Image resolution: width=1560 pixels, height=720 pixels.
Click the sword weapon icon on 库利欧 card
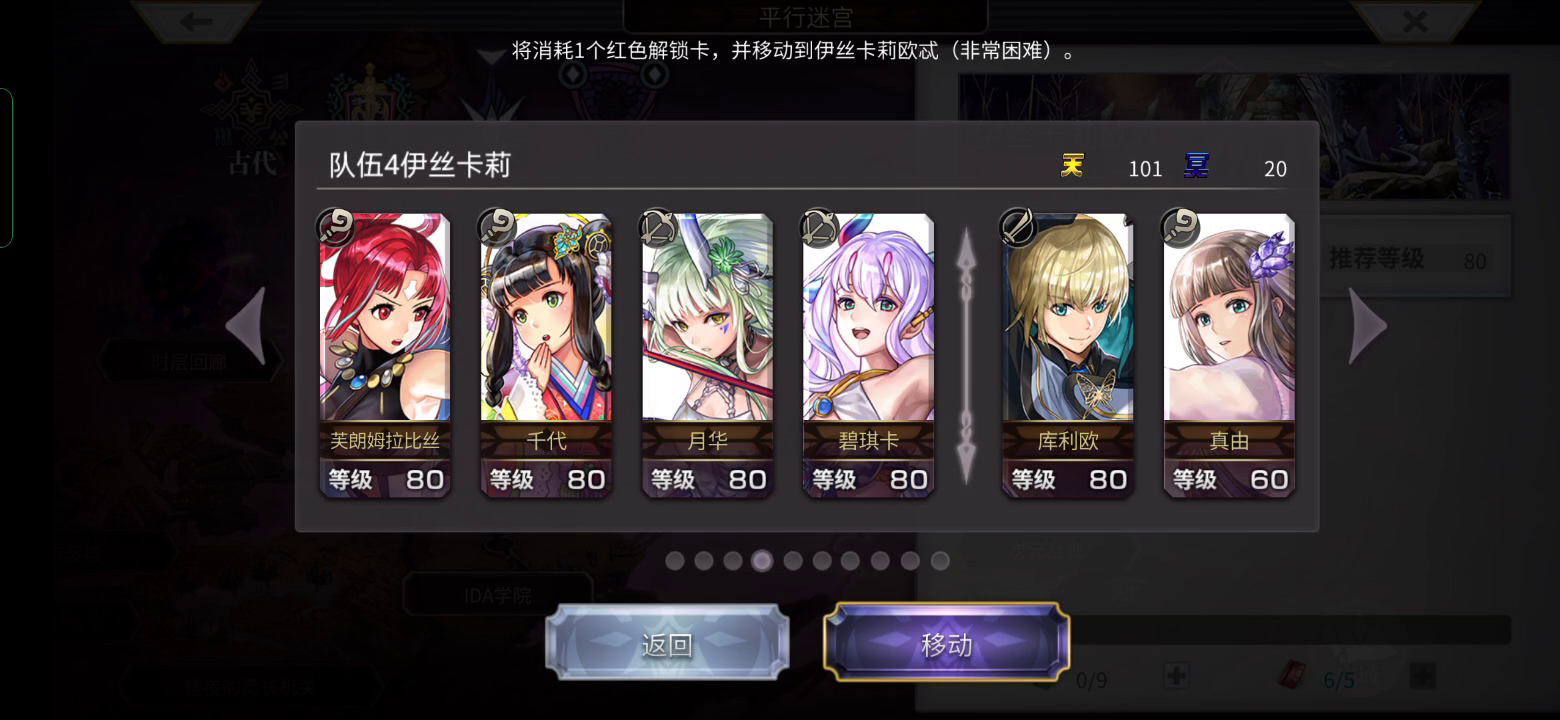(x=1019, y=228)
